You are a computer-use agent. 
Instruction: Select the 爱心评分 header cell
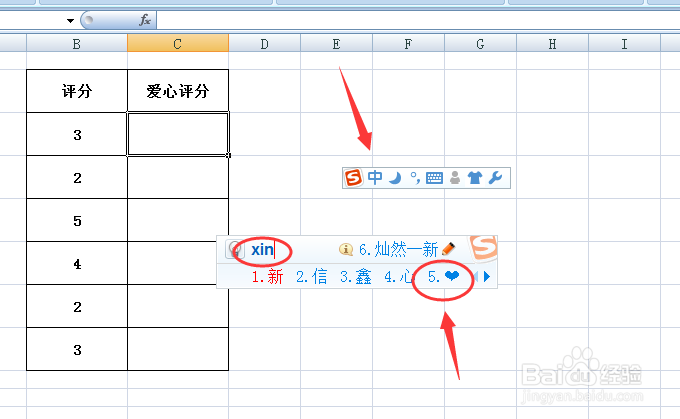point(178,91)
